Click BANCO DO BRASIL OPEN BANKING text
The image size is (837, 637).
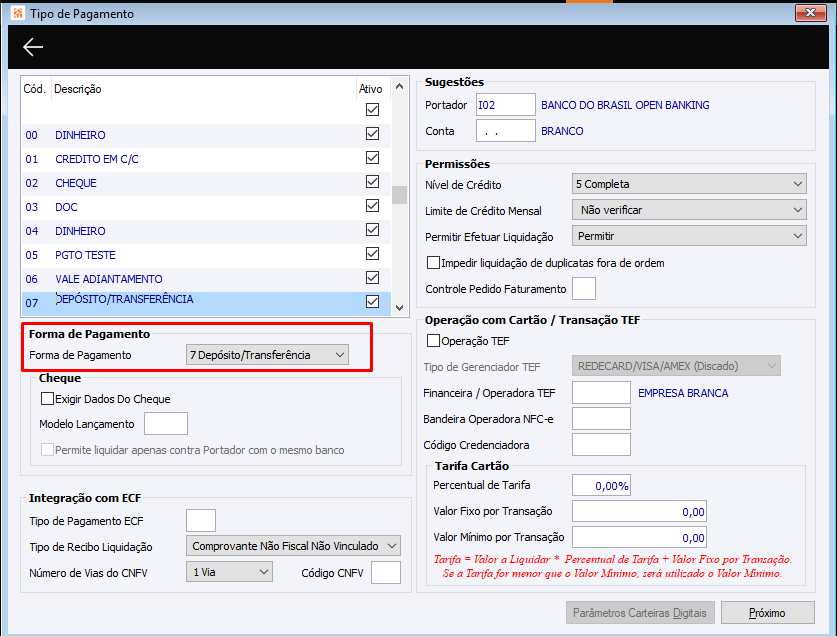pyautogui.click(x=625, y=105)
